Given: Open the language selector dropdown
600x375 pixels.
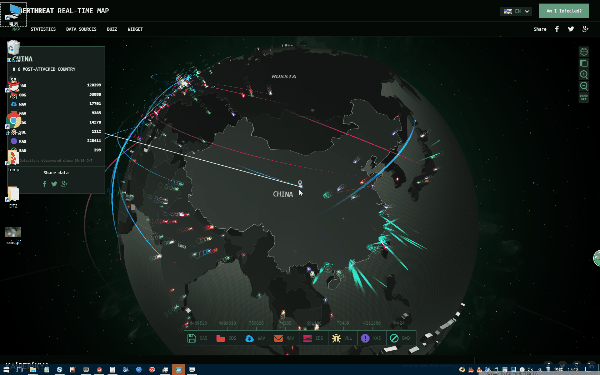Looking at the screenshot, I should 516,11.
